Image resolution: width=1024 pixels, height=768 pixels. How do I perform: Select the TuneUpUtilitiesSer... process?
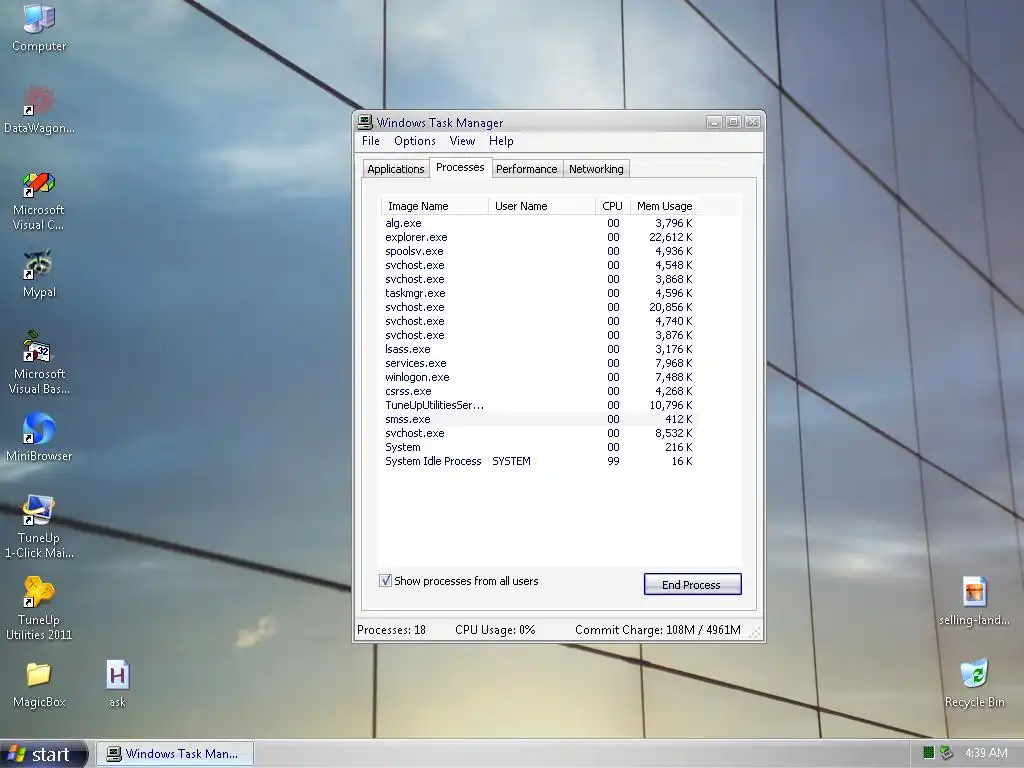click(539, 405)
